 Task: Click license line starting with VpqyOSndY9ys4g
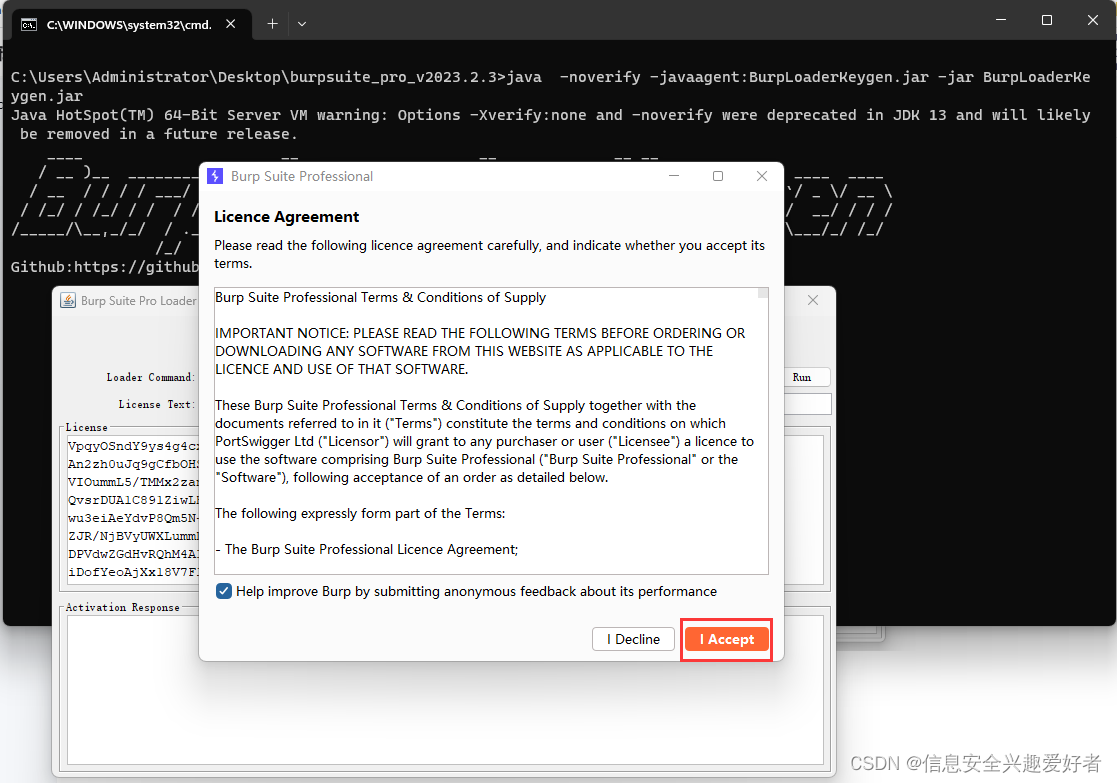point(133,447)
